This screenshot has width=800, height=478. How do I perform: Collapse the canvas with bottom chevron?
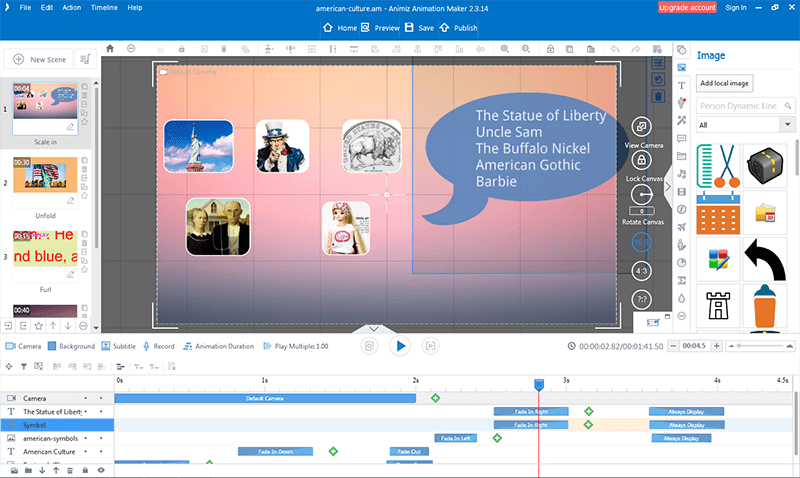[373, 329]
